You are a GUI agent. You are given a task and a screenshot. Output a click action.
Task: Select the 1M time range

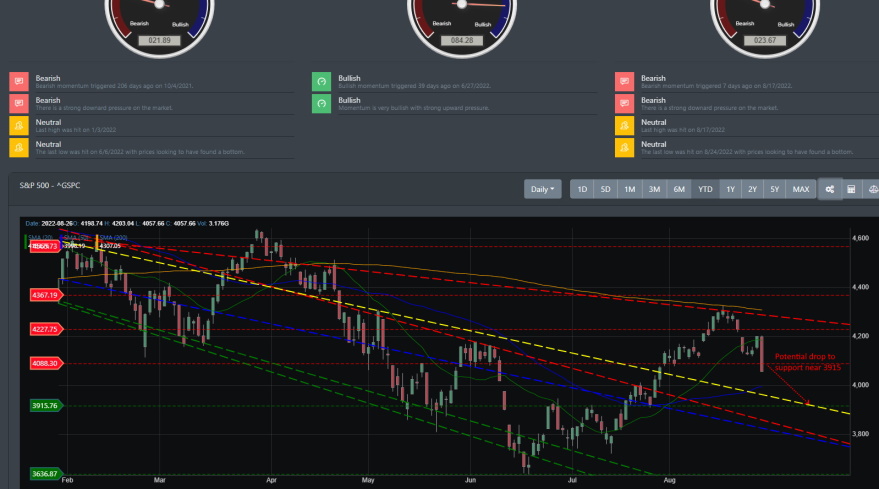click(x=630, y=189)
